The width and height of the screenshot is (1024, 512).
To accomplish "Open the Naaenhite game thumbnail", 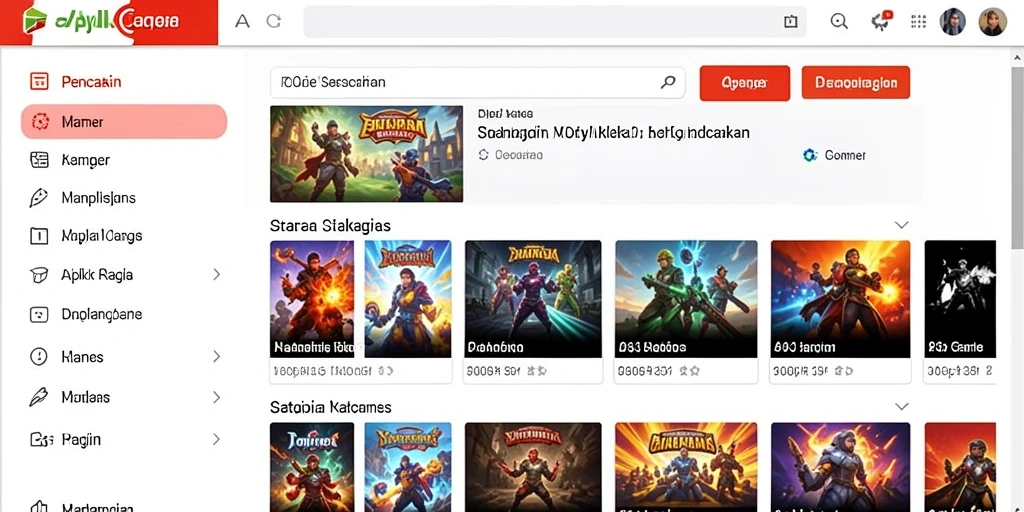I will [312, 298].
